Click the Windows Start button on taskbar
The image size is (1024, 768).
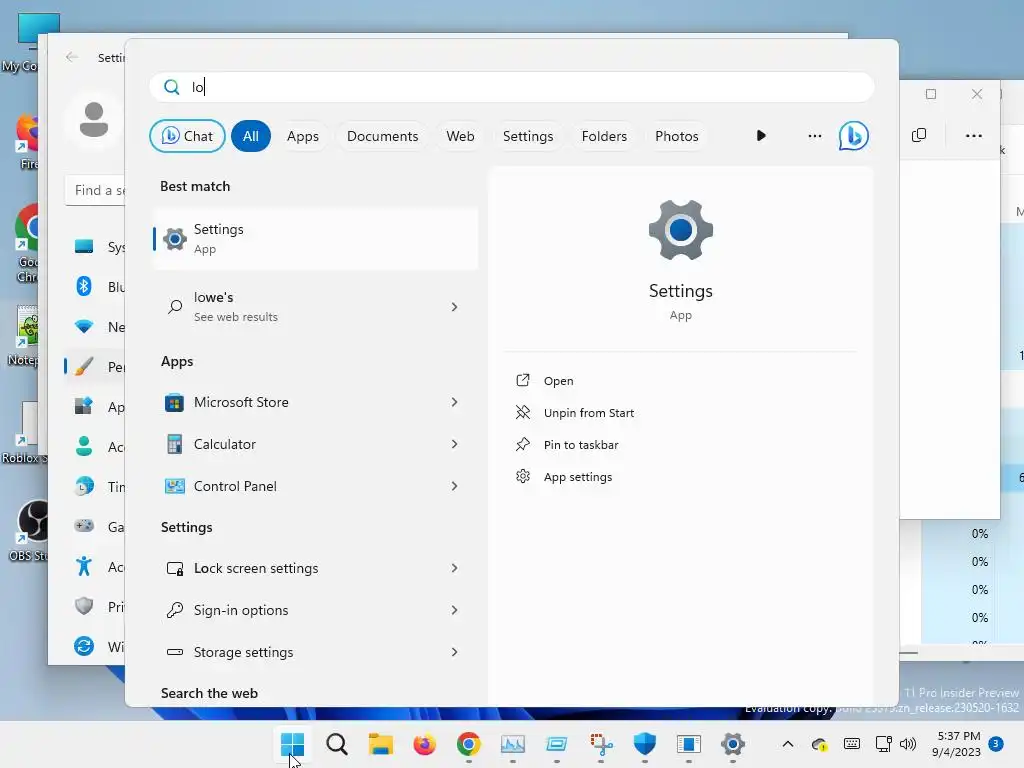click(x=293, y=744)
